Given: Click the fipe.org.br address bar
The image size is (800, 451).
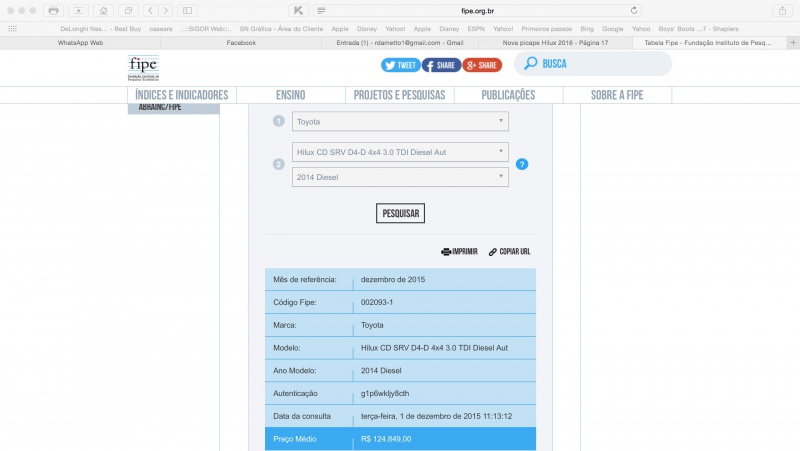Looking at the screenshot, I should 477,11.
